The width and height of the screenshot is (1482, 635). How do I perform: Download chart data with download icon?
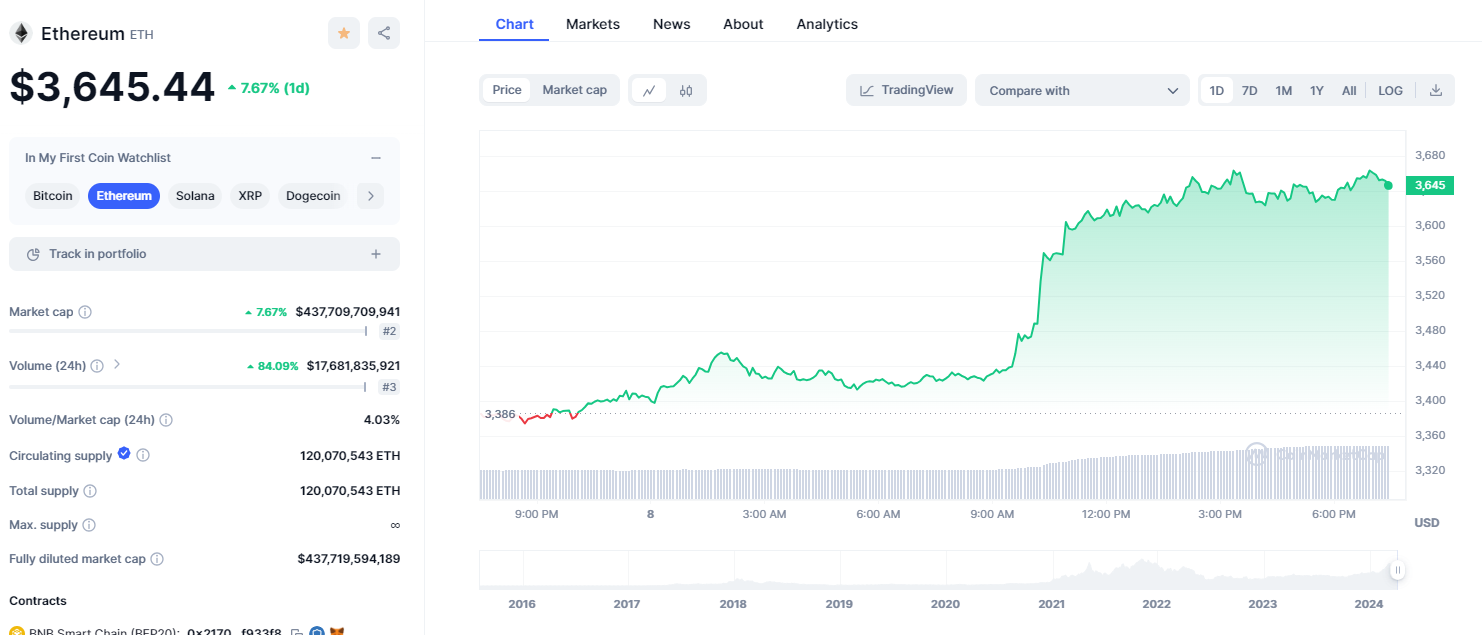coord(1436,90)
